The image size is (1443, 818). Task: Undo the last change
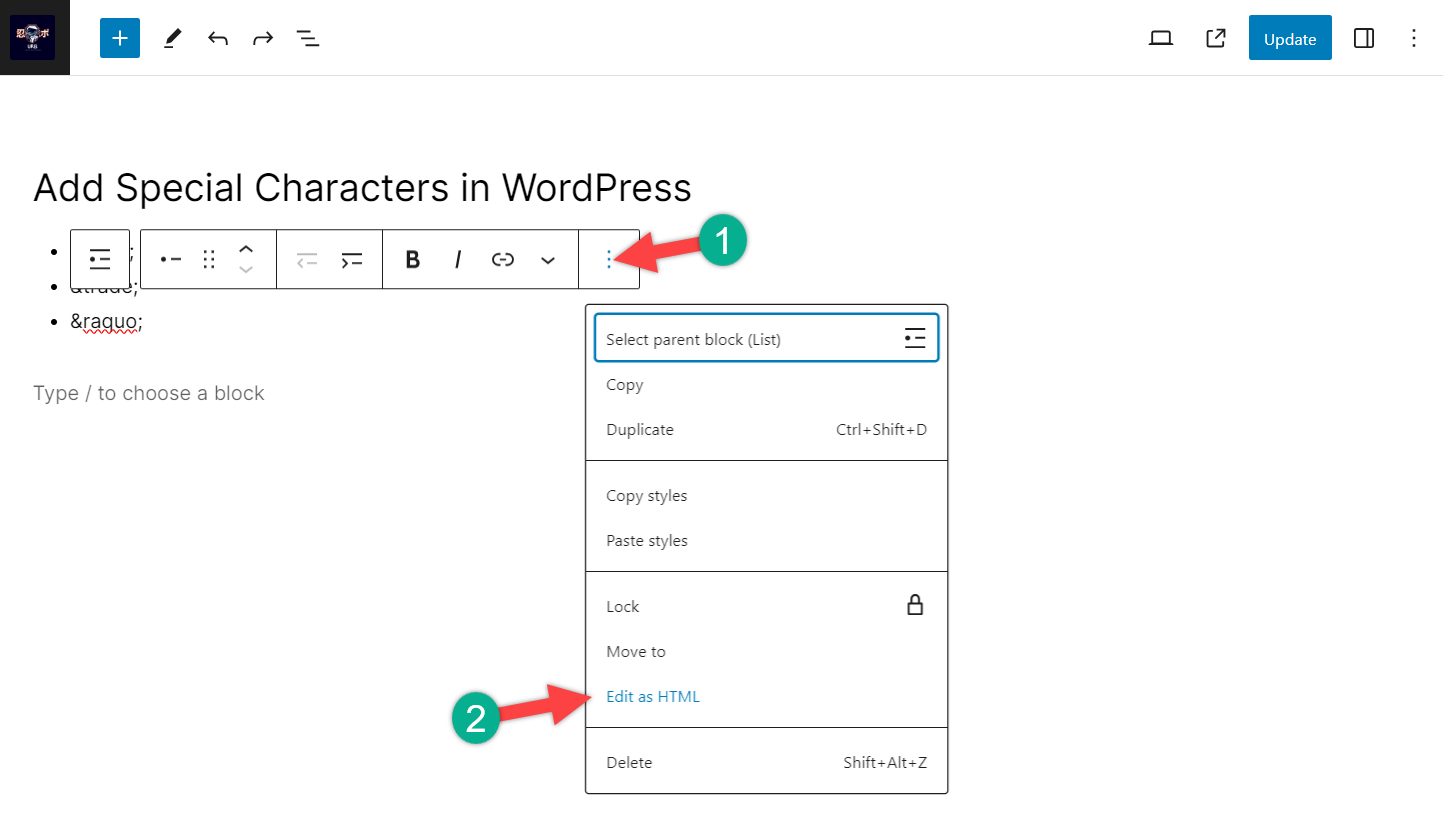point(217,37)
